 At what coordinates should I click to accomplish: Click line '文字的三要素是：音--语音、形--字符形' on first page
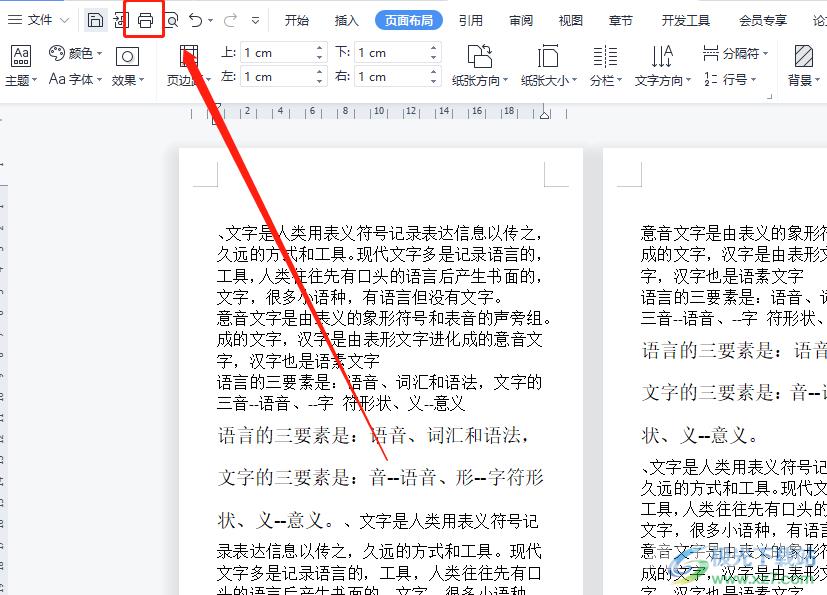point(380,478)
